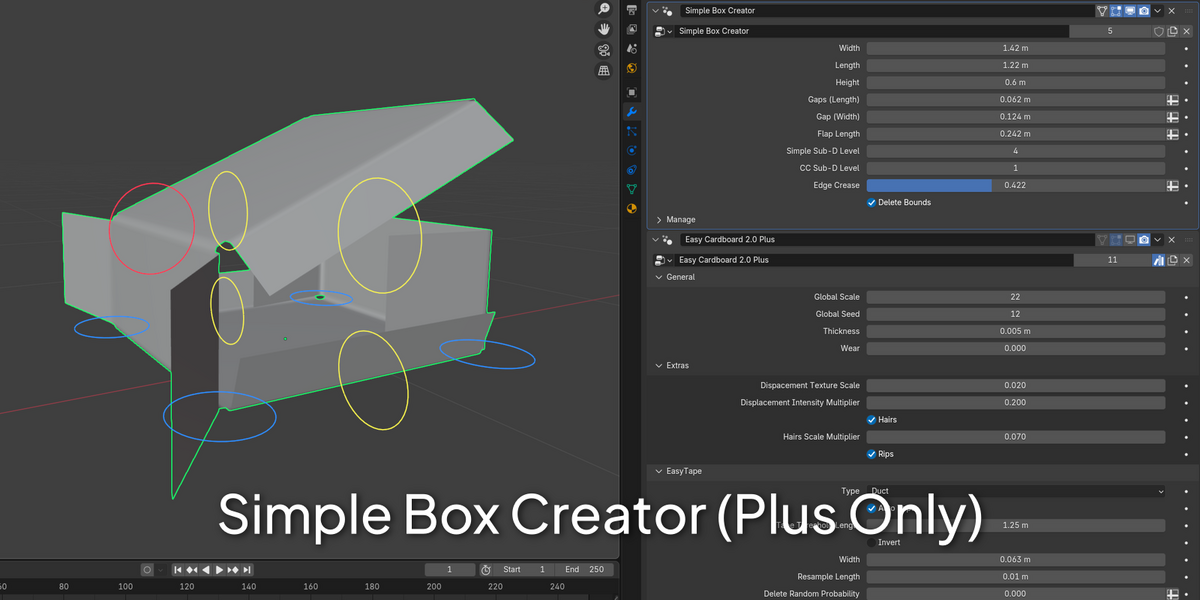Unlink the Simple Box Creator node group
This screenshot has height=600, width=1200.
[x=1185, y=31]
